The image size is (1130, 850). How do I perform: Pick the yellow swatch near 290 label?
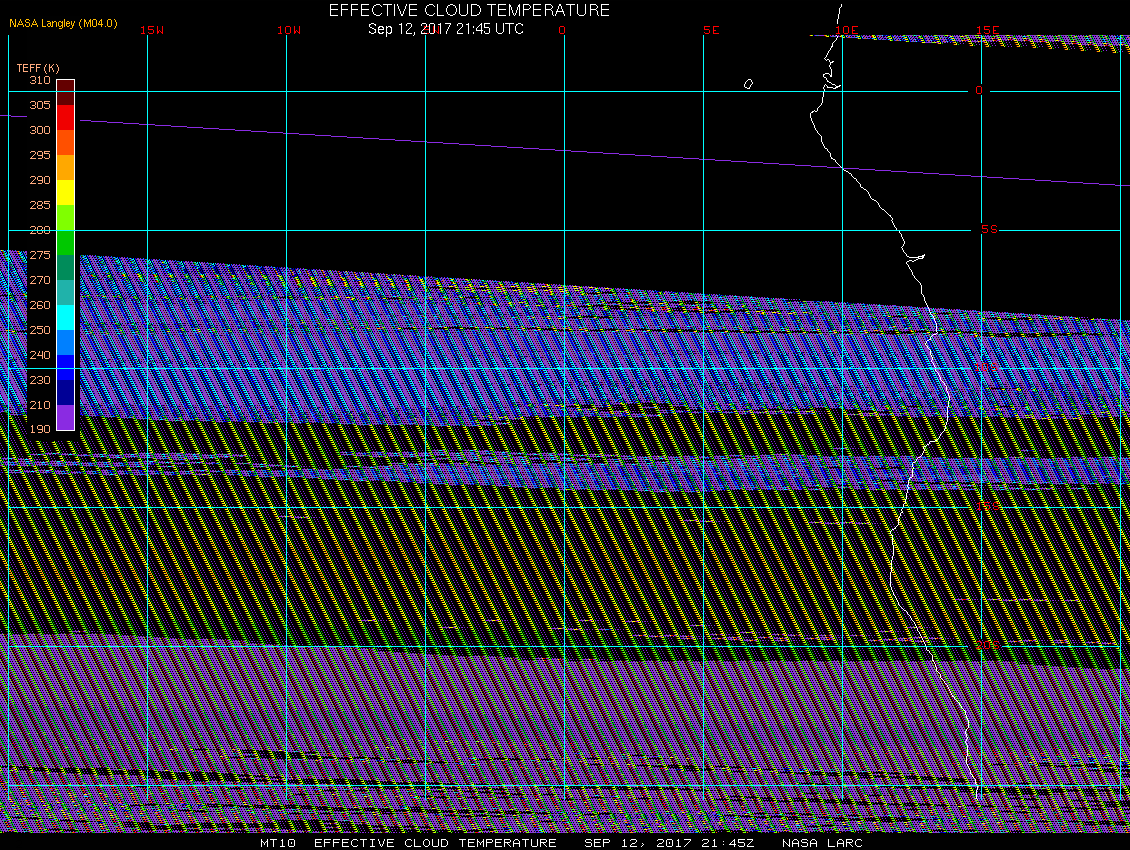tap(65, 192)
